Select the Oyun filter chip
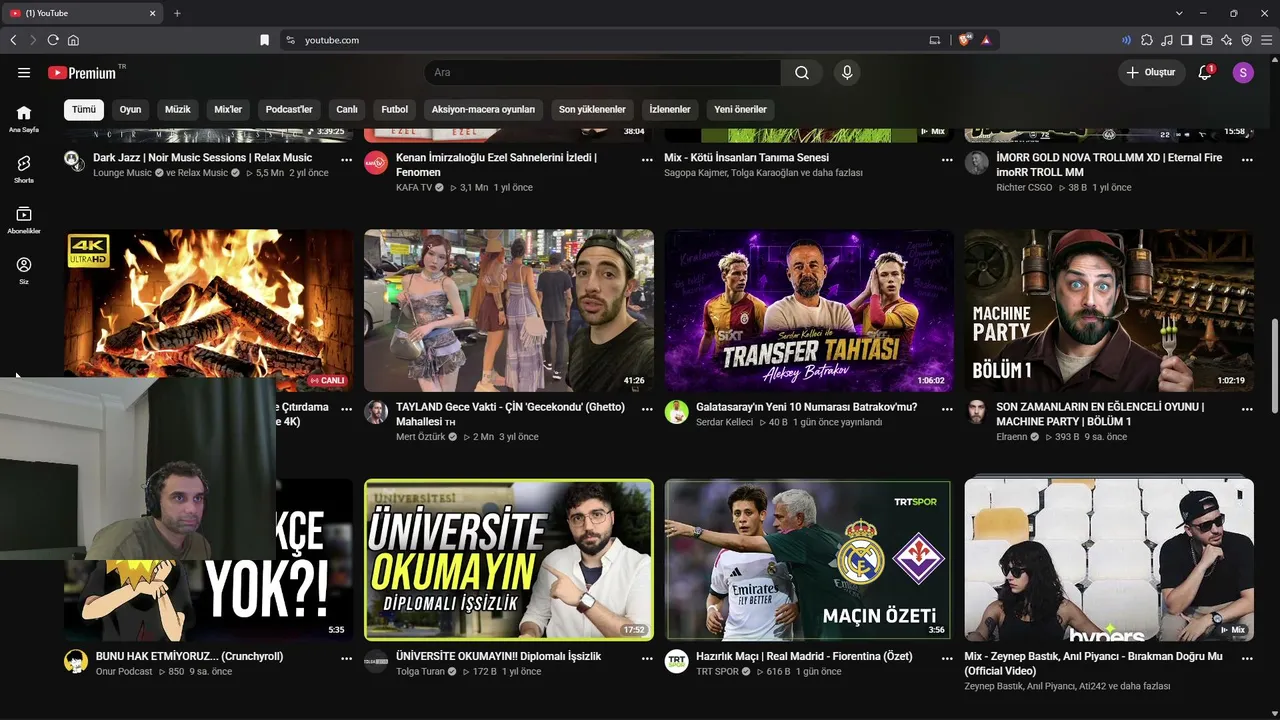The height and width of the screenshot is (720, 1280). [x=131, y=109]
